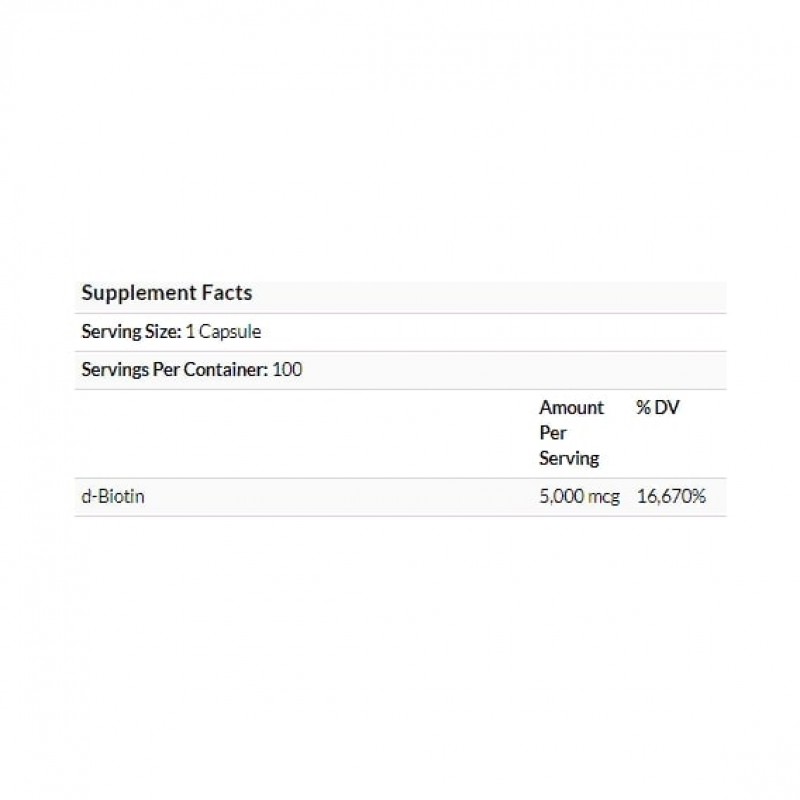Click the word Supplement in title

click(x=139, y=294)
